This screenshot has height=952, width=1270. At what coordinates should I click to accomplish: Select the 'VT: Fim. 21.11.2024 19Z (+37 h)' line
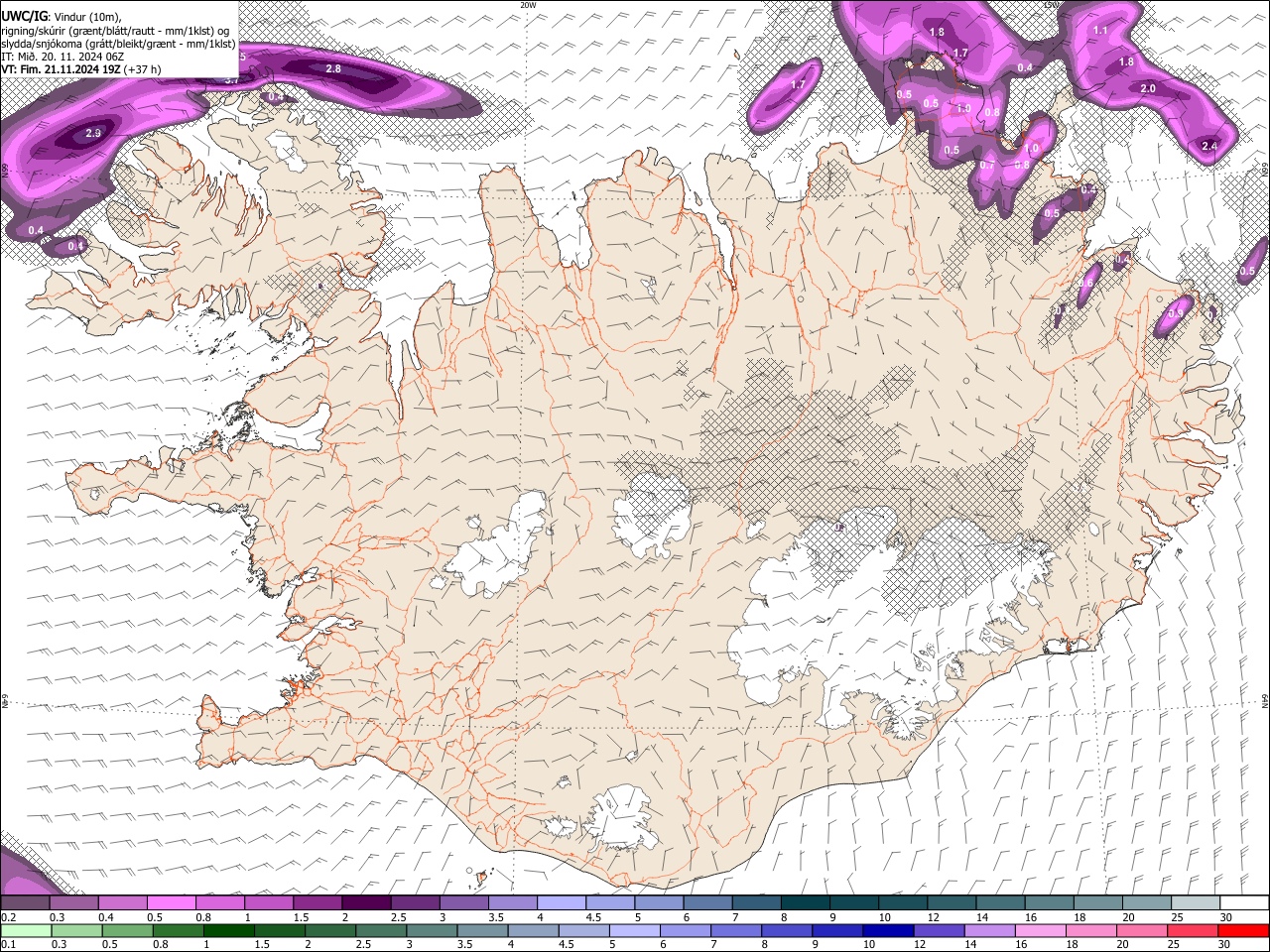(x=81, y=69)
